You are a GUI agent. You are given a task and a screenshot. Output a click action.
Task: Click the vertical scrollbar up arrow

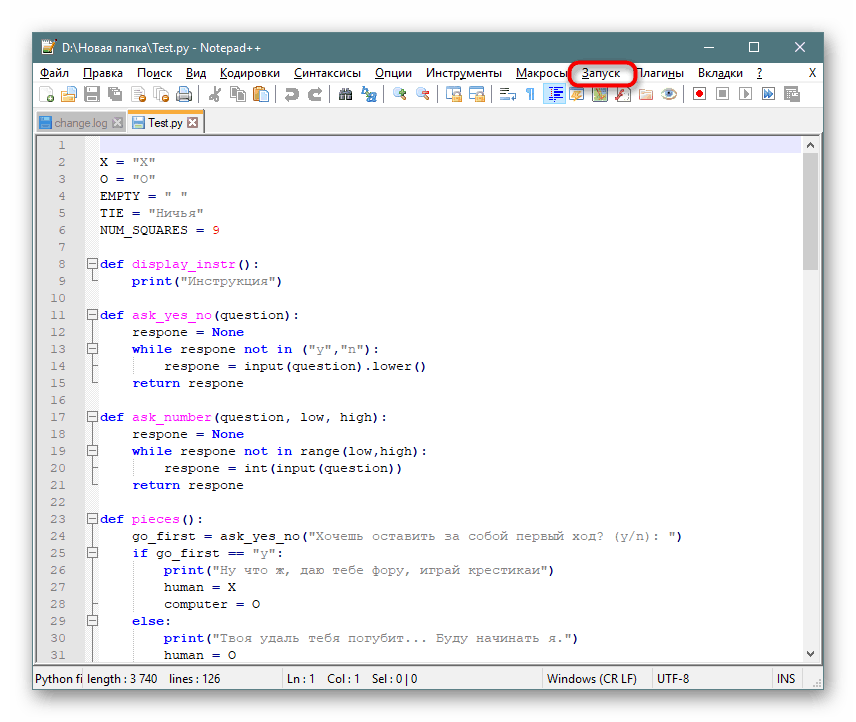pos(810,145)
